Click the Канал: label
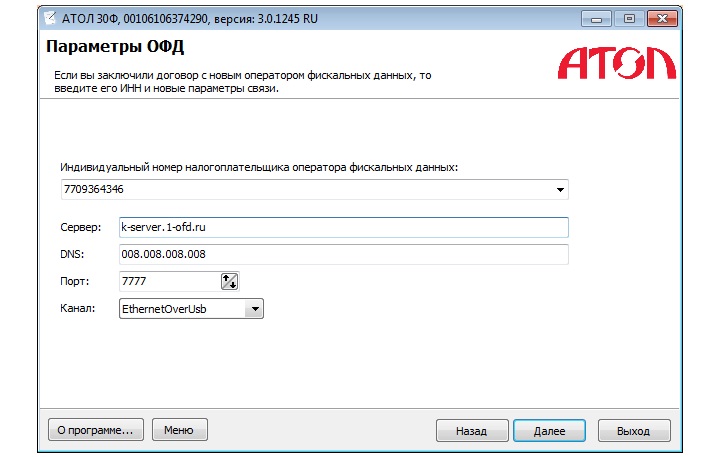Image resolution: width=720 pixels, height=457 pixels. tap(78, 308)
